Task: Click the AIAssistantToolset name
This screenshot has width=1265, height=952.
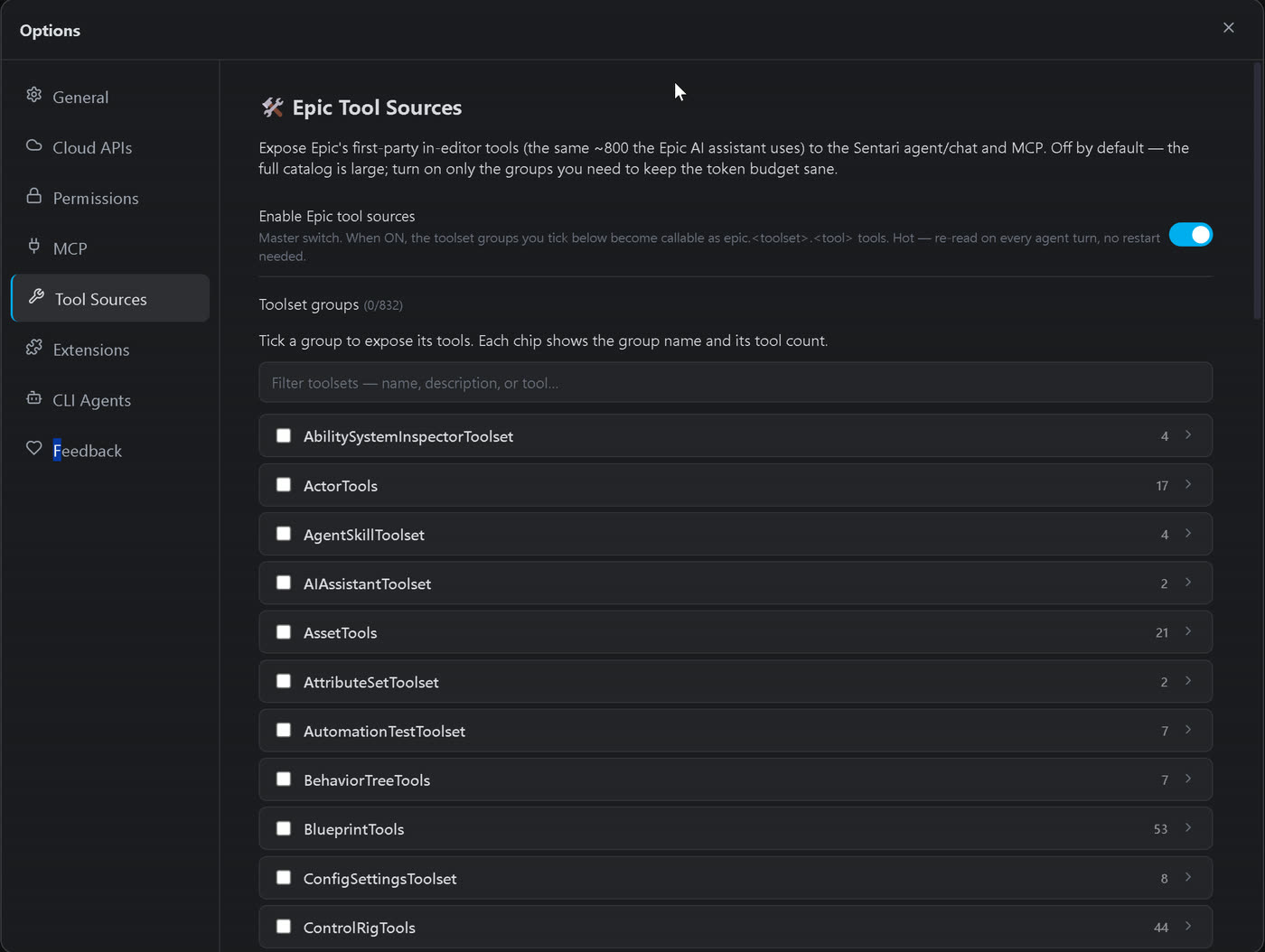Action: coord(367,583)
